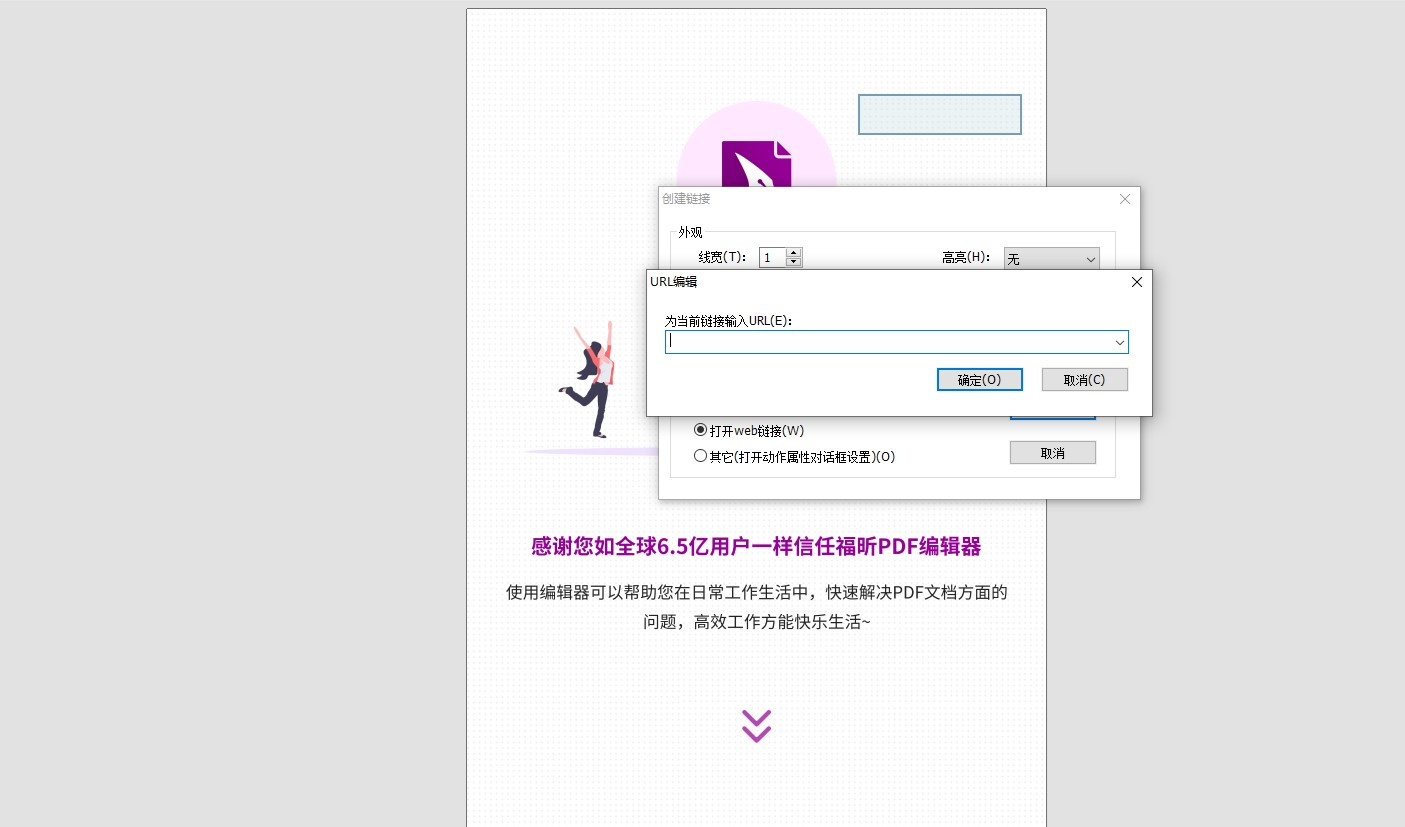The width and height of the screenshot is (1405, 827).
Task: Click the up arrow to increase 线宽 value
Action: click(x=794, y=252)
